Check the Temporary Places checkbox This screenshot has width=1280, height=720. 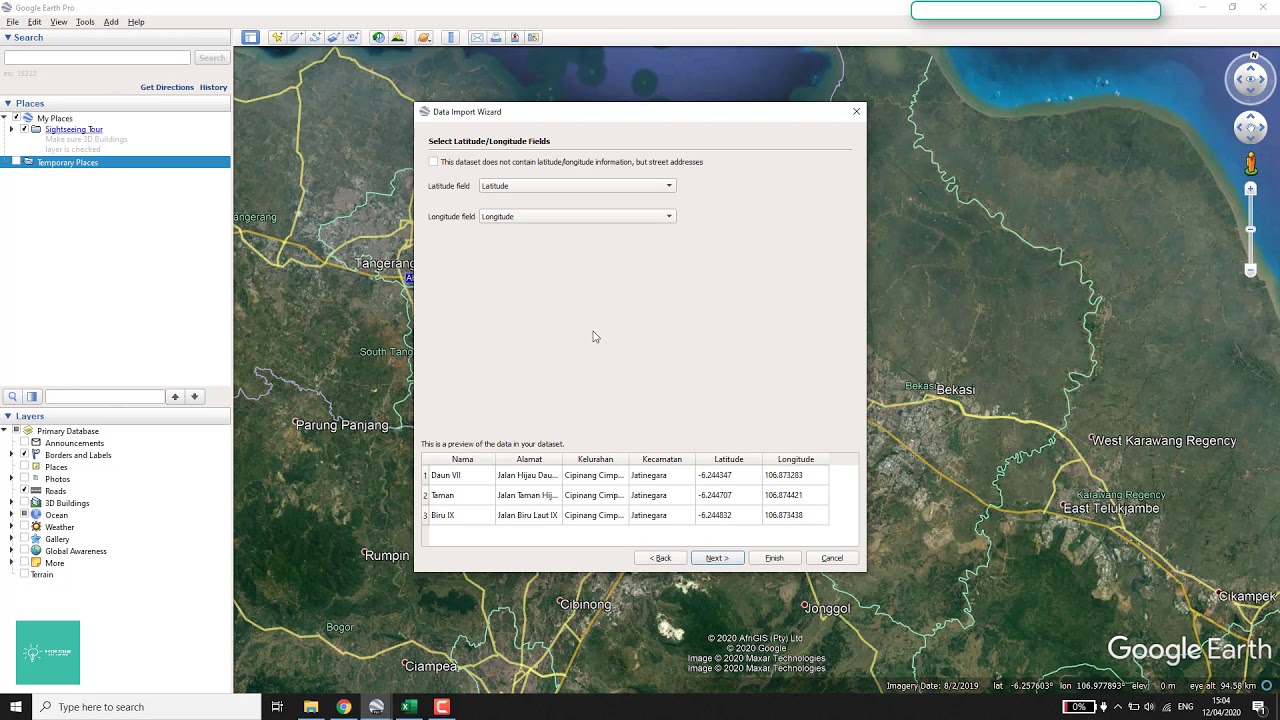point(16,162)
